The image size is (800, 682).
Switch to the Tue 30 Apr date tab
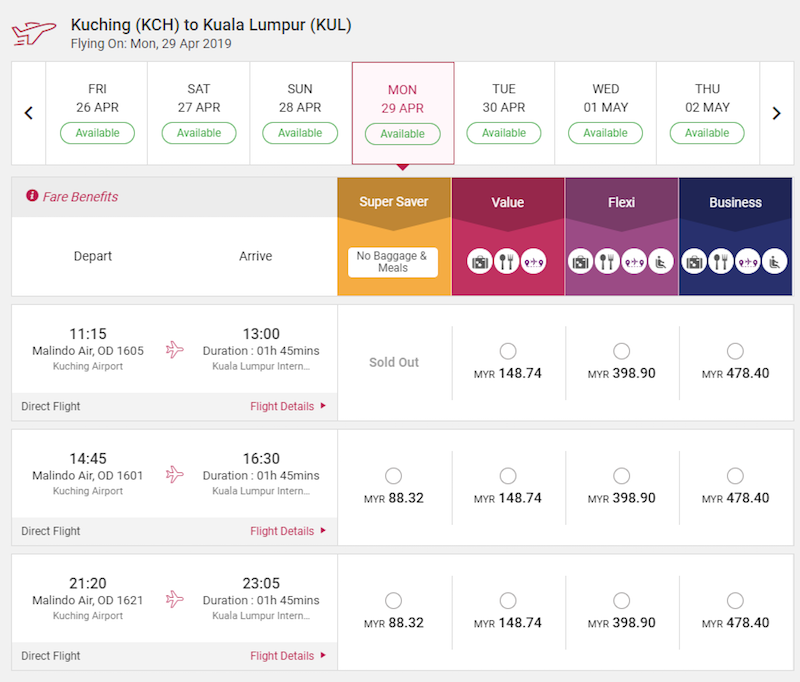click(504, 113)
